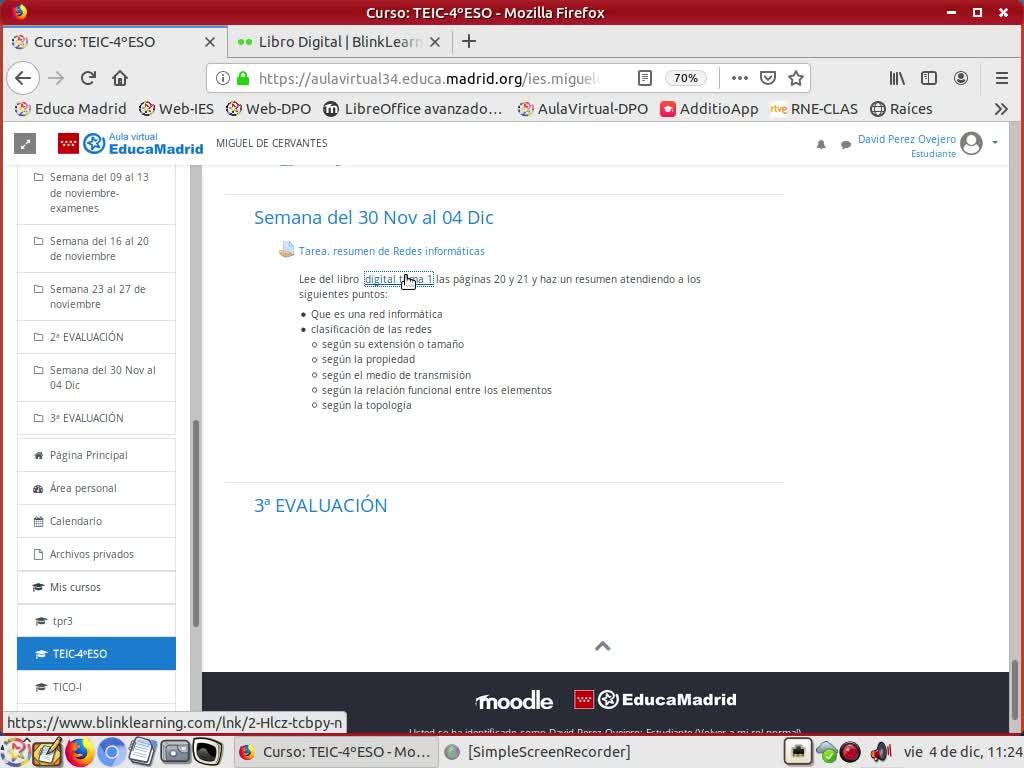This screenshot has height=768, width=1024.
Task: Bookmark this page with the star icon
Action: coord(795,78)
